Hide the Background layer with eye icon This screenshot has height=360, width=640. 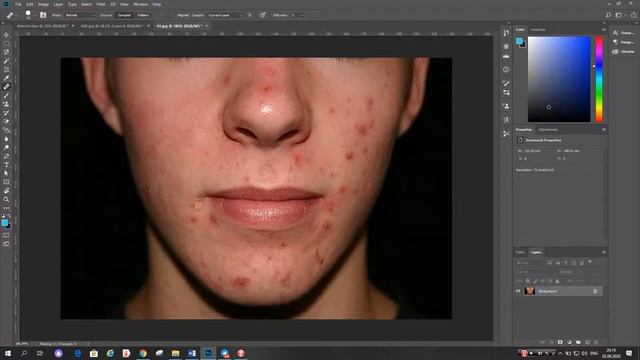(518, 291)
